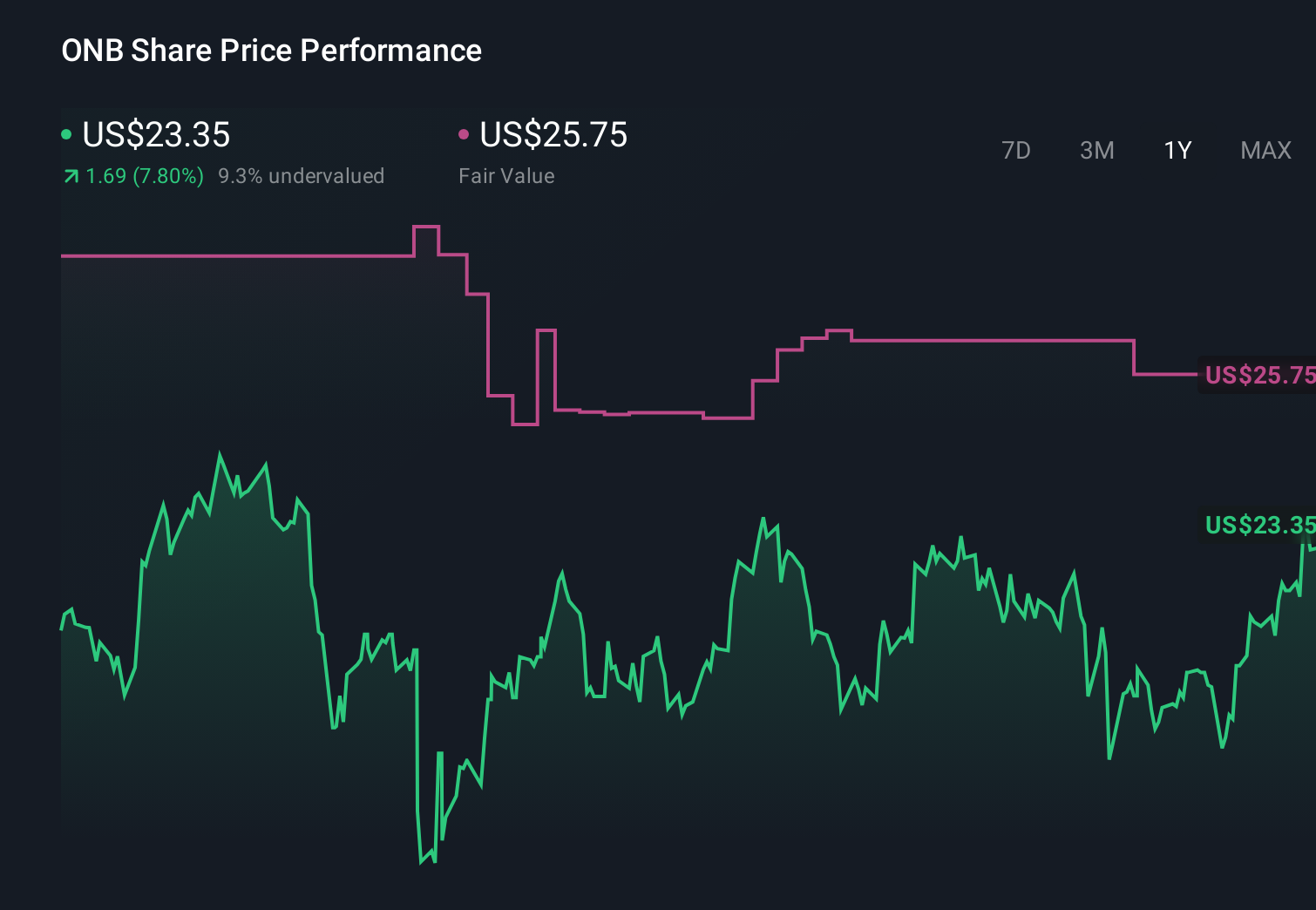This screenshot has height=910, width=1316.
Task: Toggle the undervalued indicator display
Action: [302, 175]
